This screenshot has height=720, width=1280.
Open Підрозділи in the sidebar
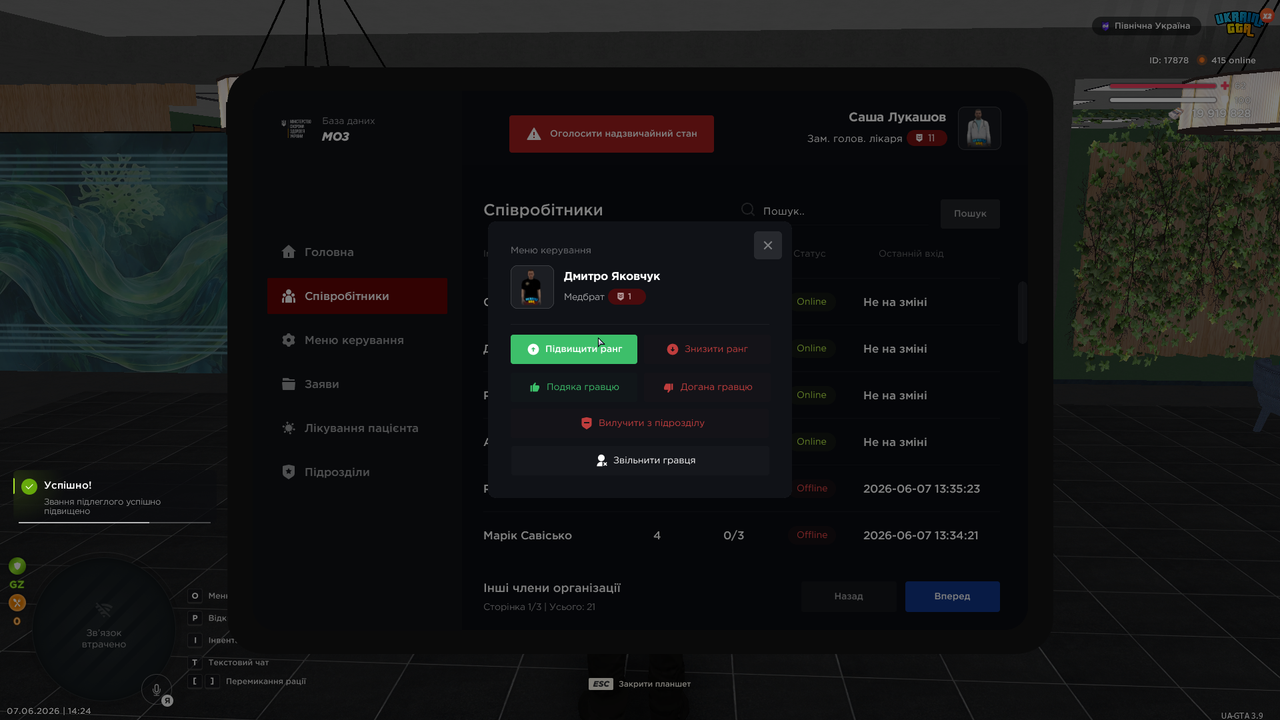[x=357, y=472]
